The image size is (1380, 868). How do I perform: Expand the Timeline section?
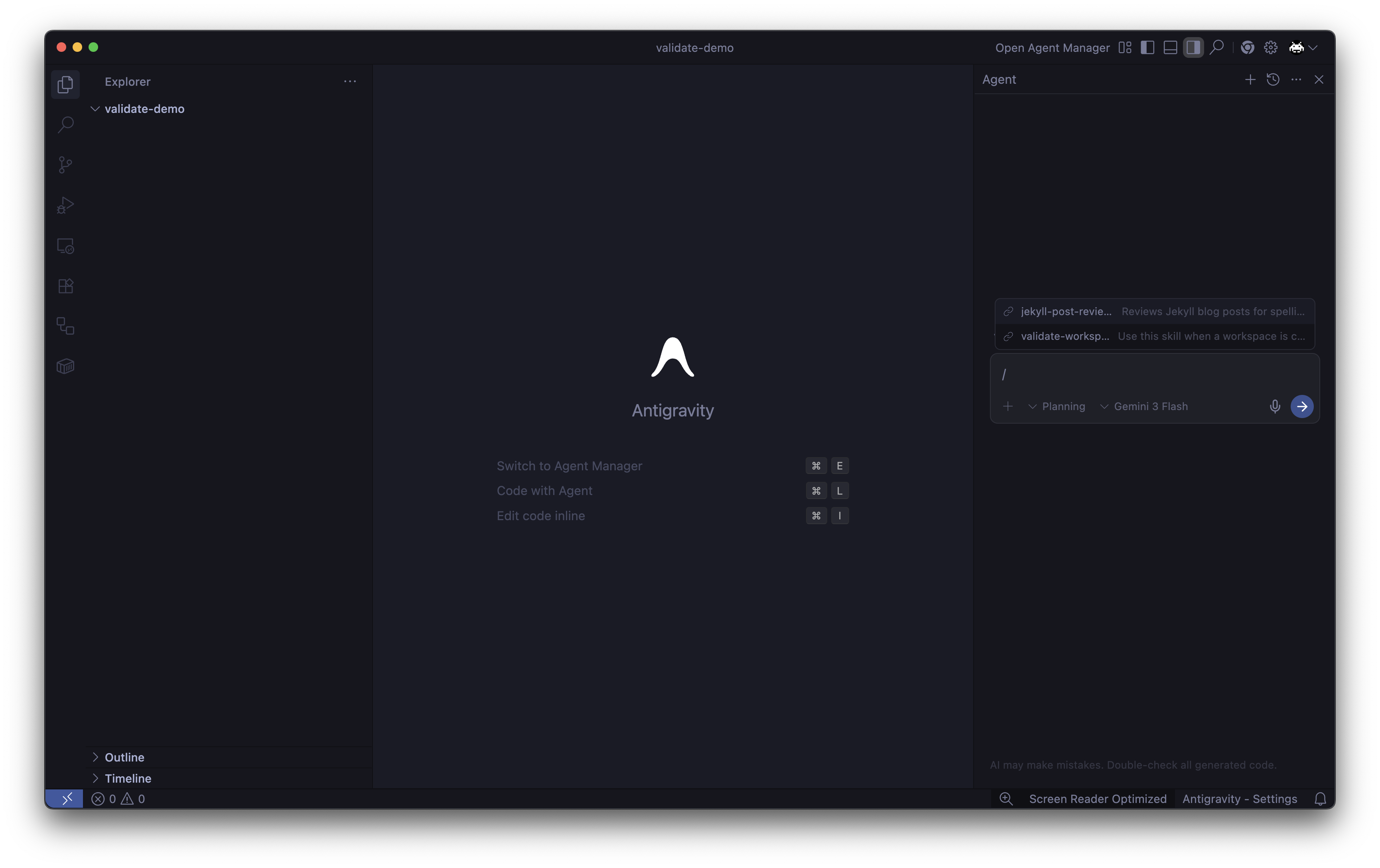128,779
